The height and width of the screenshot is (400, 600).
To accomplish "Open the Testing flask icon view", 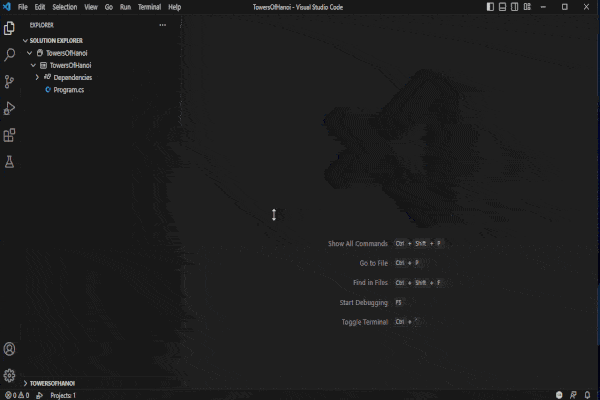I will (10, 161).
